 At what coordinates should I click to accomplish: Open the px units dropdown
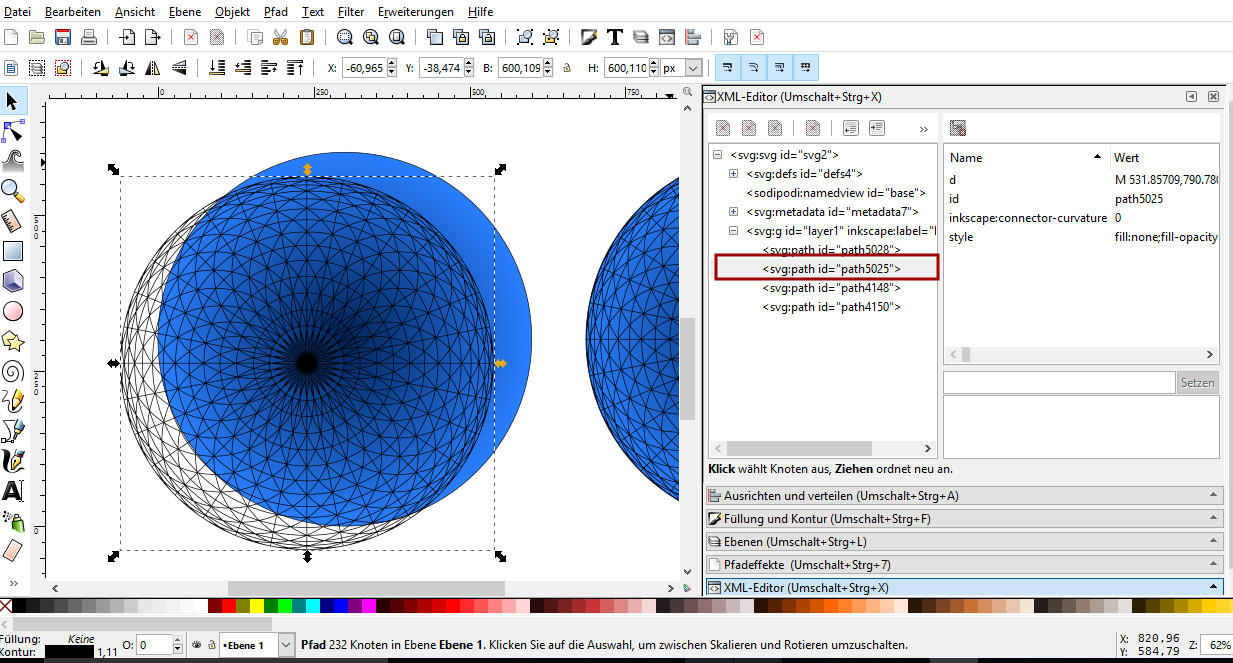point(693,69)
